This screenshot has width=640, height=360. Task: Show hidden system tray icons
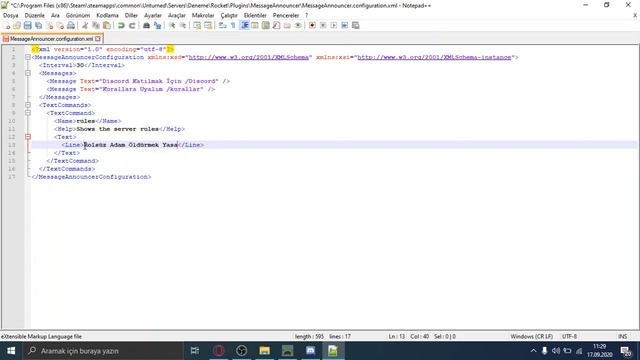533,351
